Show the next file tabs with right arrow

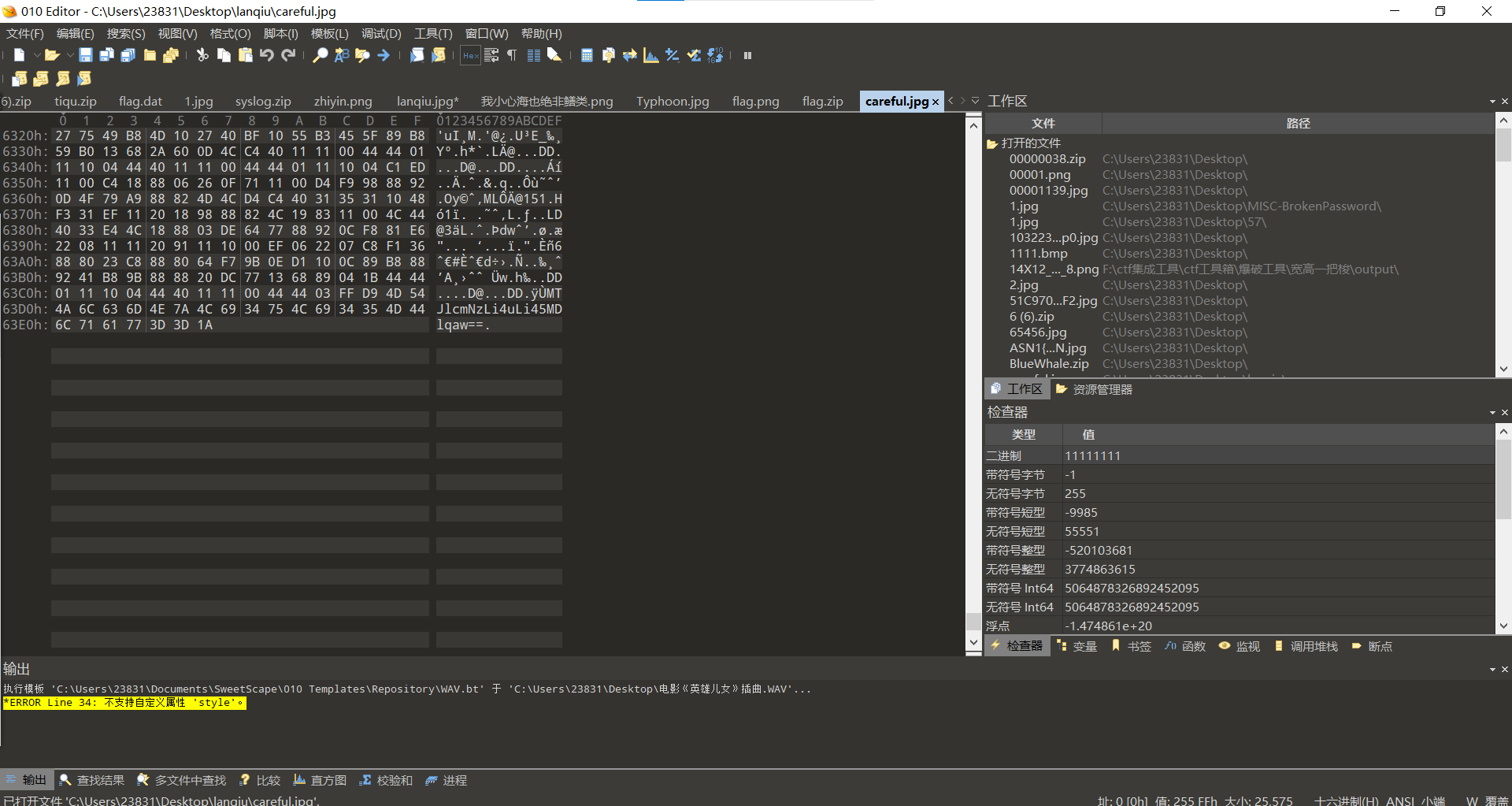[x=962, y=101]
